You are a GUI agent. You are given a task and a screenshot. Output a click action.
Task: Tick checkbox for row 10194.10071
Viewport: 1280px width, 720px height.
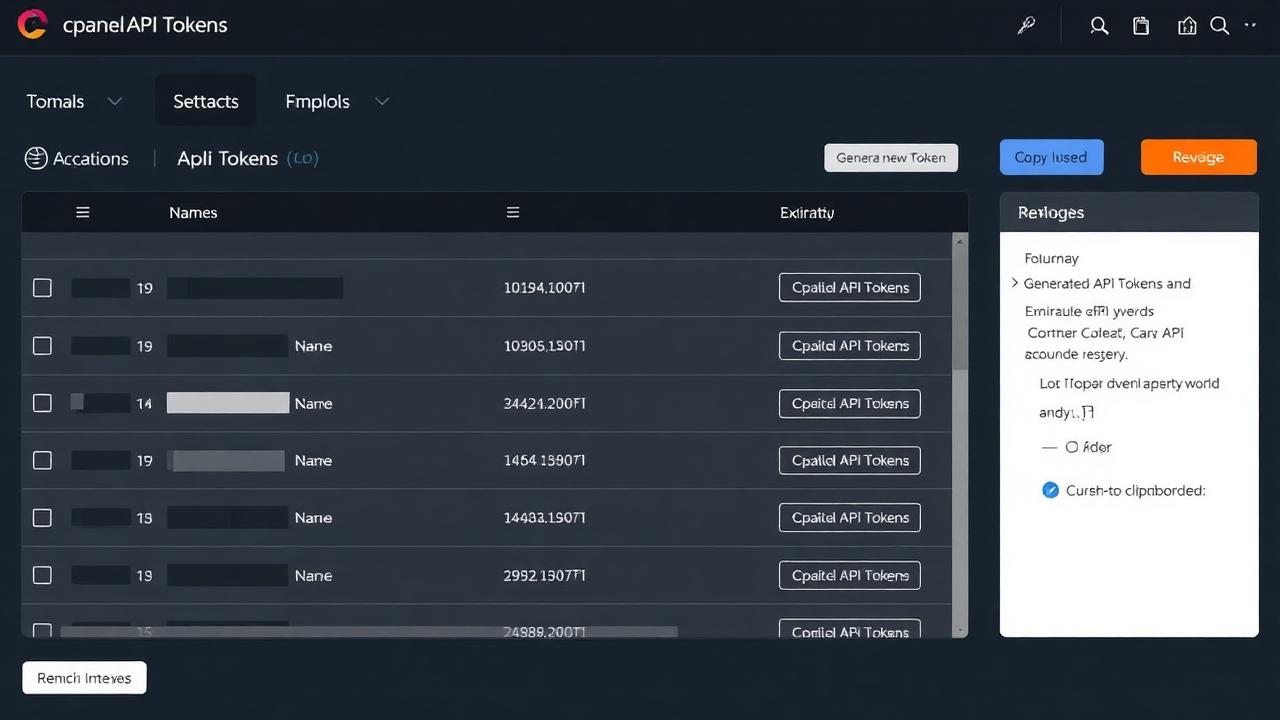click(42, 288)
